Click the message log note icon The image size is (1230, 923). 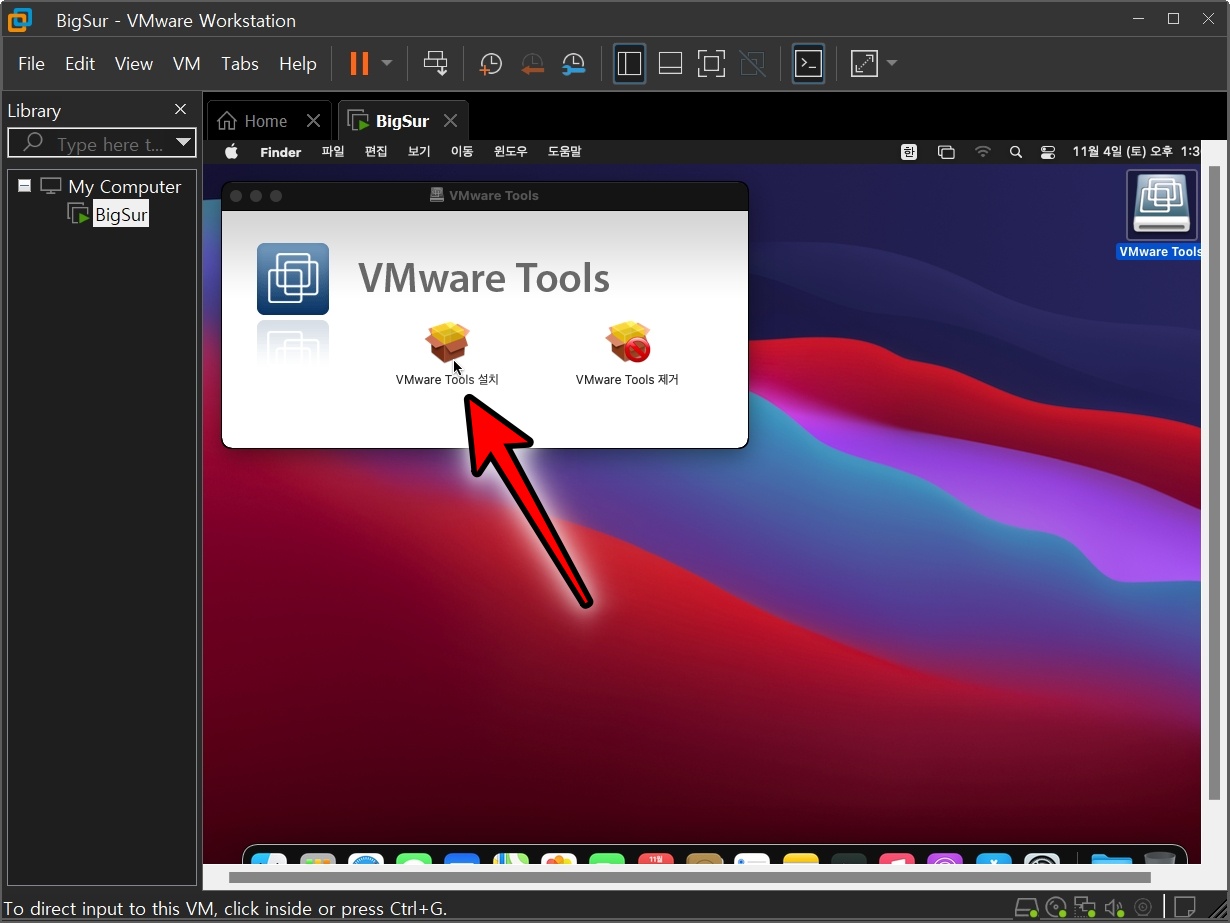click(1185, 908)
